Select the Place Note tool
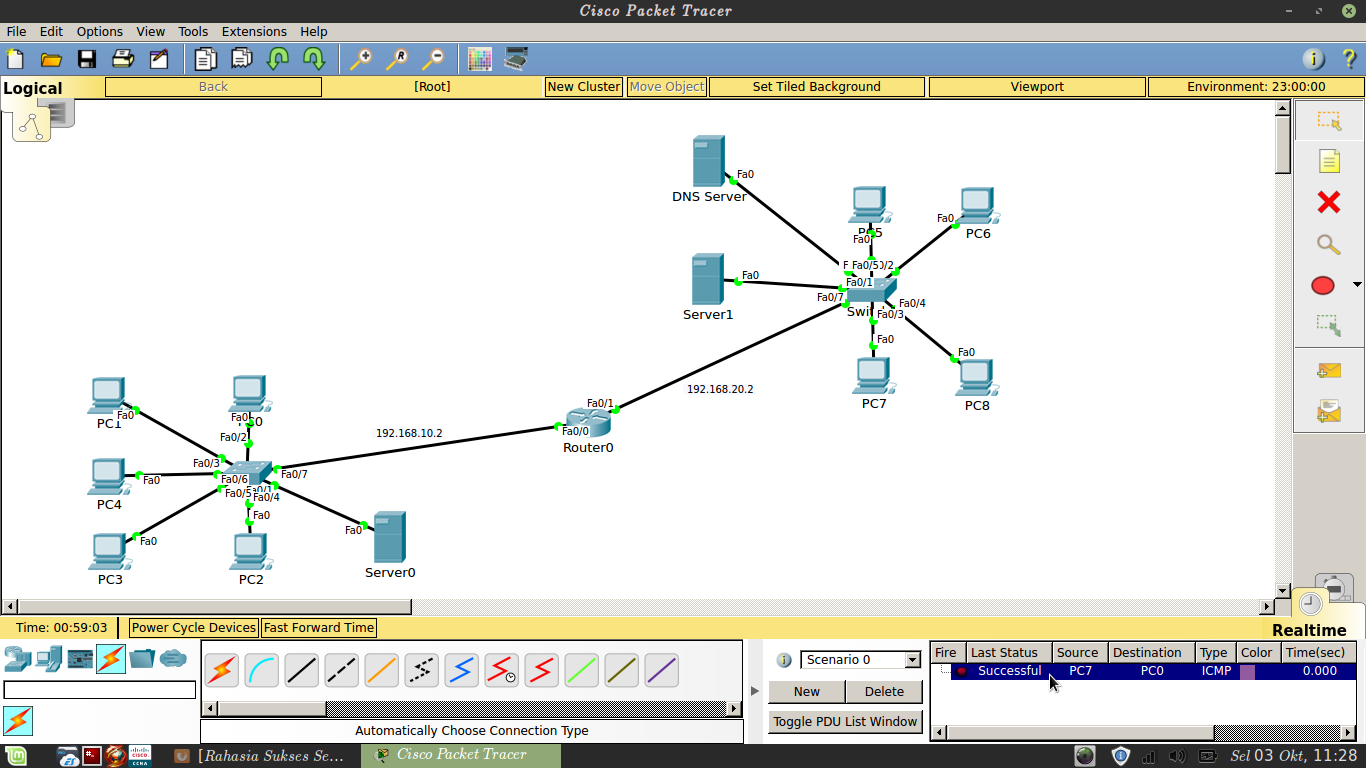 click(1328, 160)
